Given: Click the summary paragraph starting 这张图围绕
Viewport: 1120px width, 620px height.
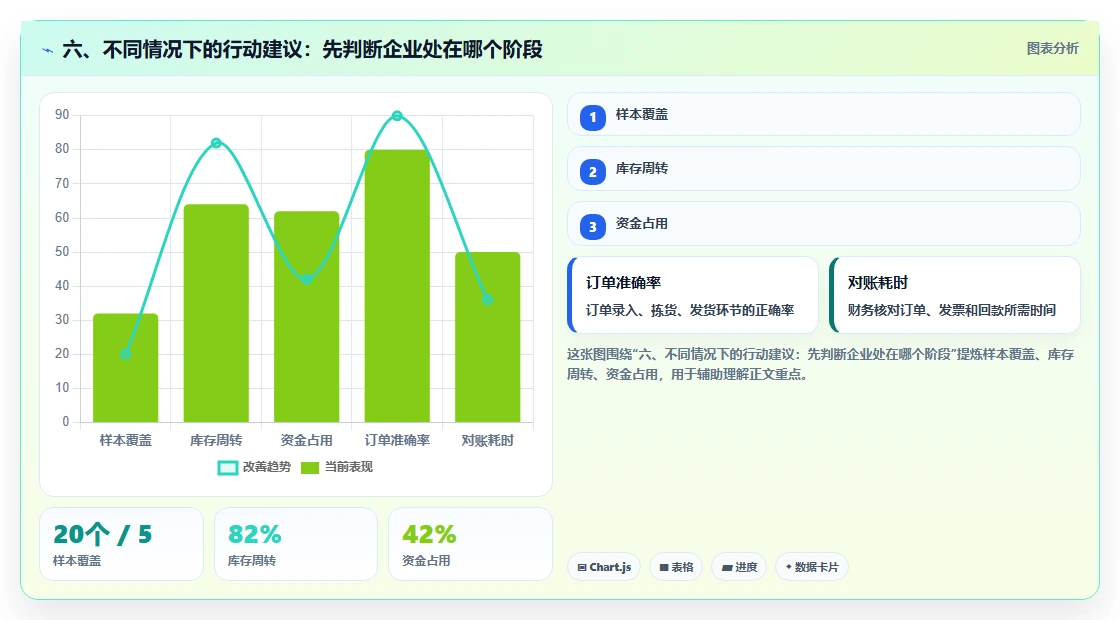Looking at the screenshot, I should pos(821,364).
